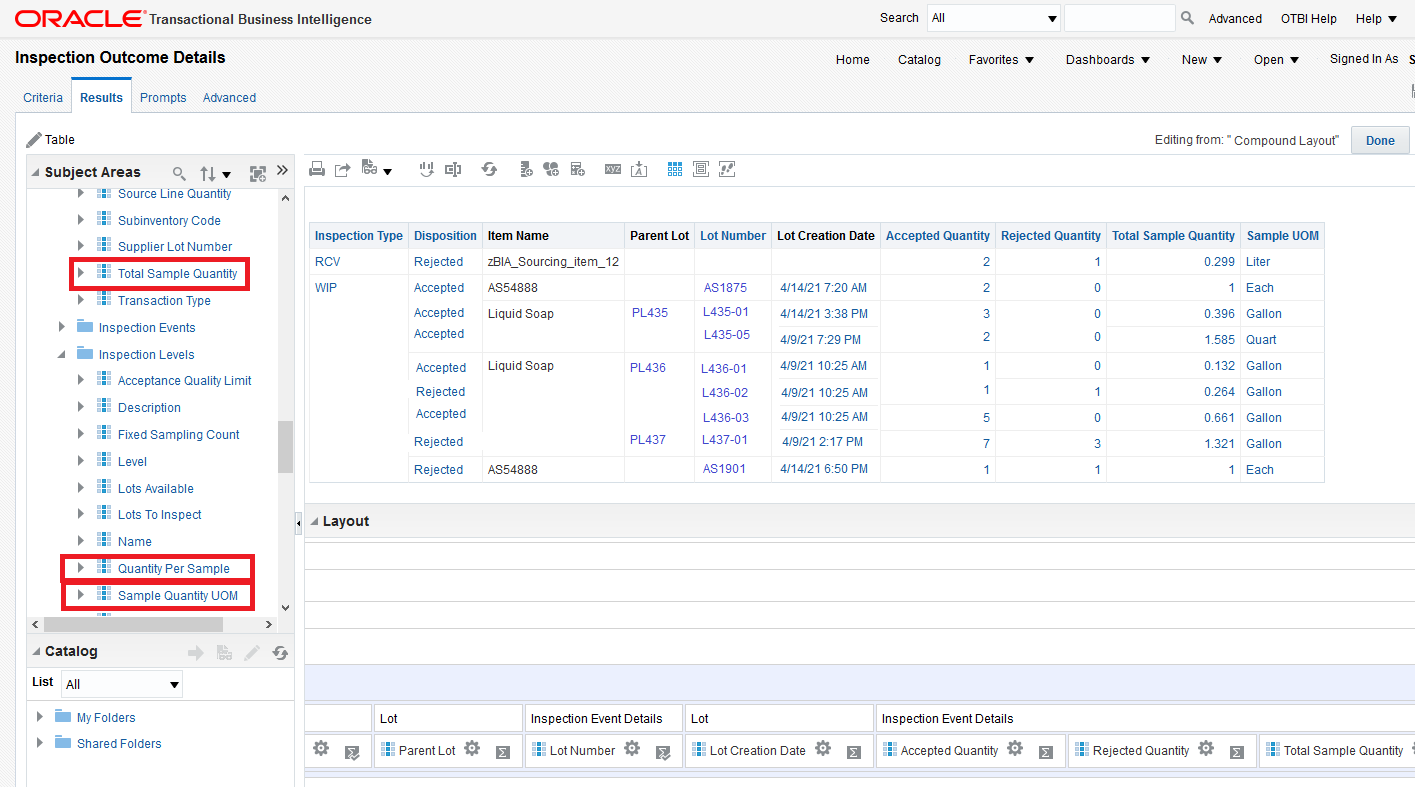Collapse the Layout section
Viewport: 1415px width, 787px height.
[314, 521]
